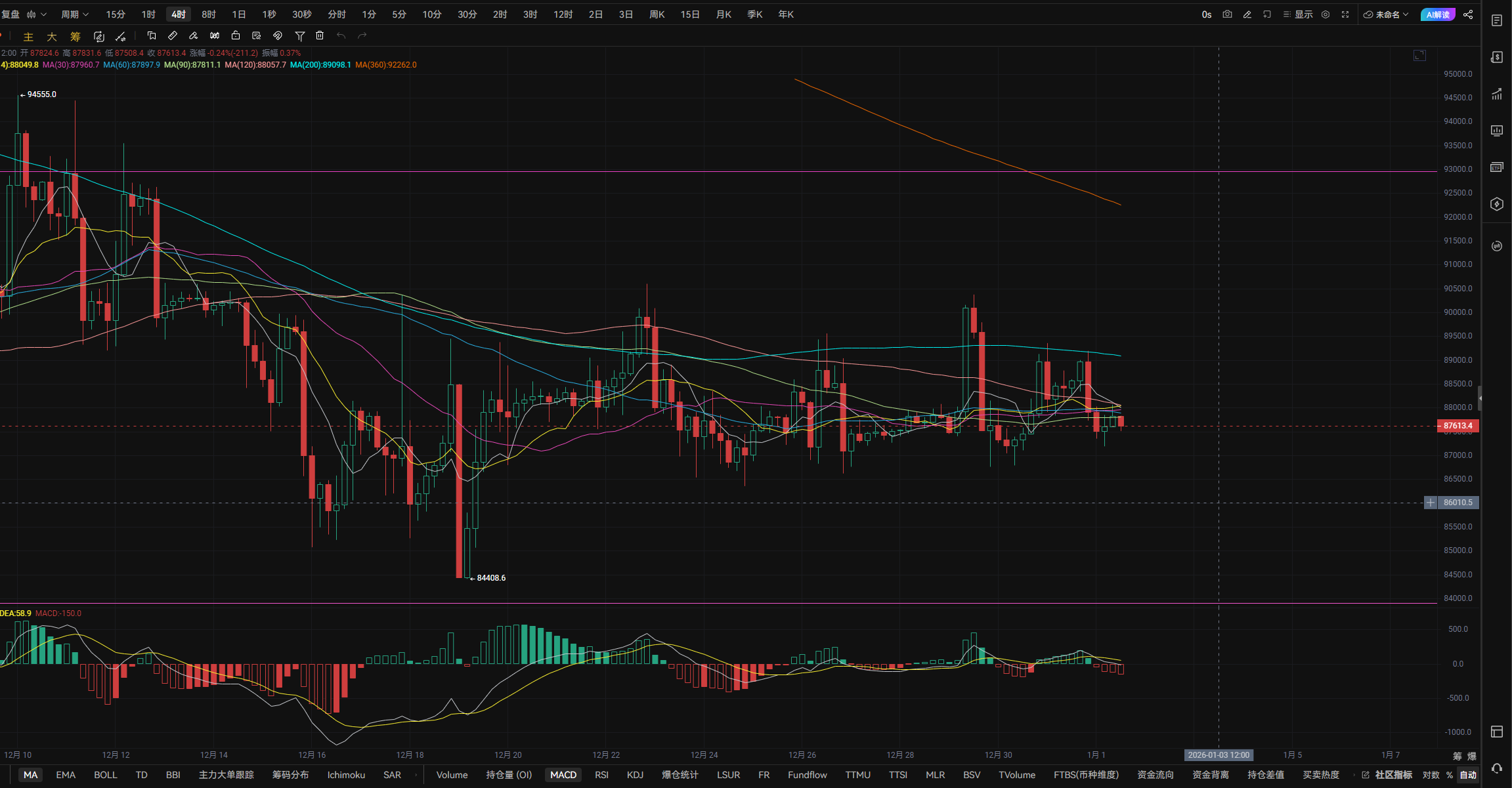Open customer support headset icon
The height and width of the screenshot is (788, 1512).
(x=1497, y=768)
